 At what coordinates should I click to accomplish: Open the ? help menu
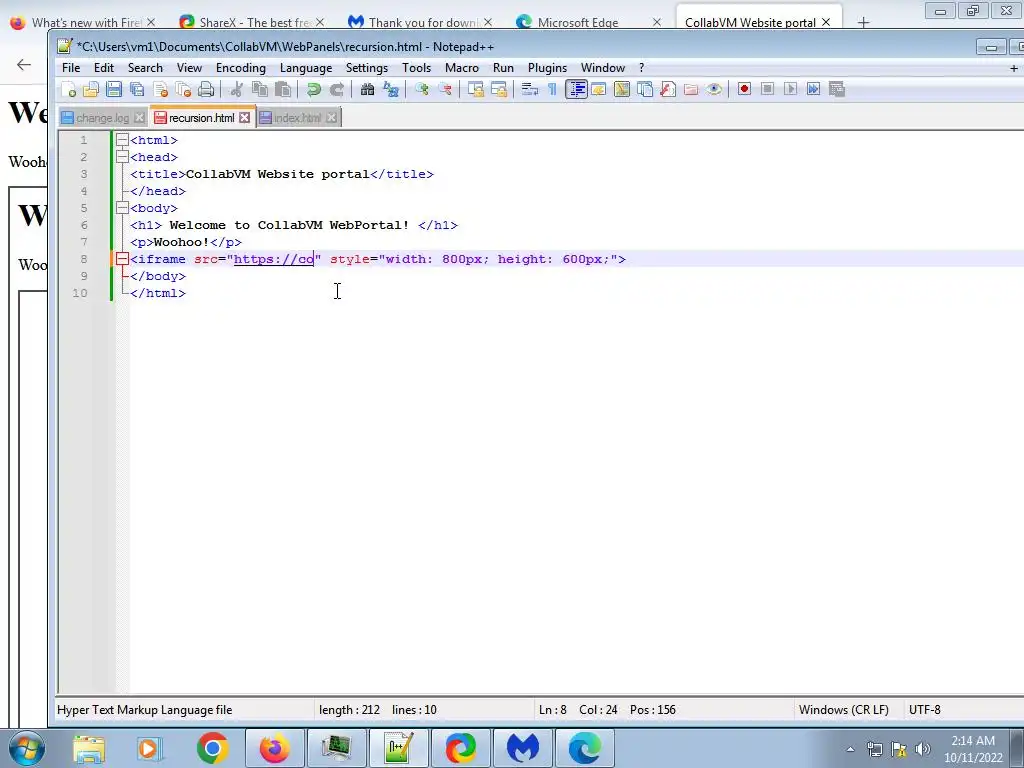[x=641, y=68]
